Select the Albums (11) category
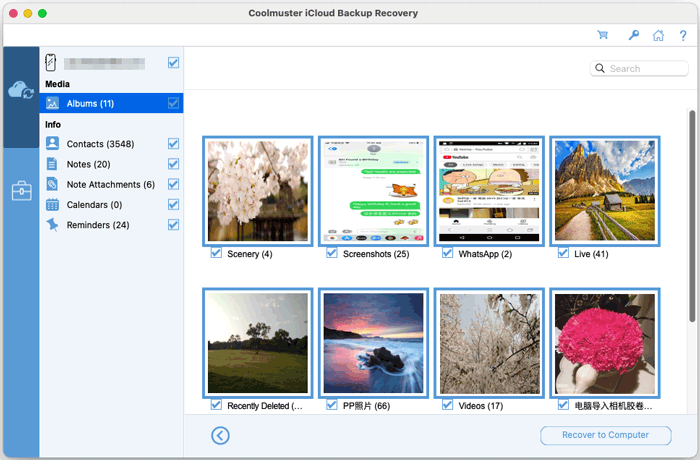The image size is (700, 460). point(111,103)
